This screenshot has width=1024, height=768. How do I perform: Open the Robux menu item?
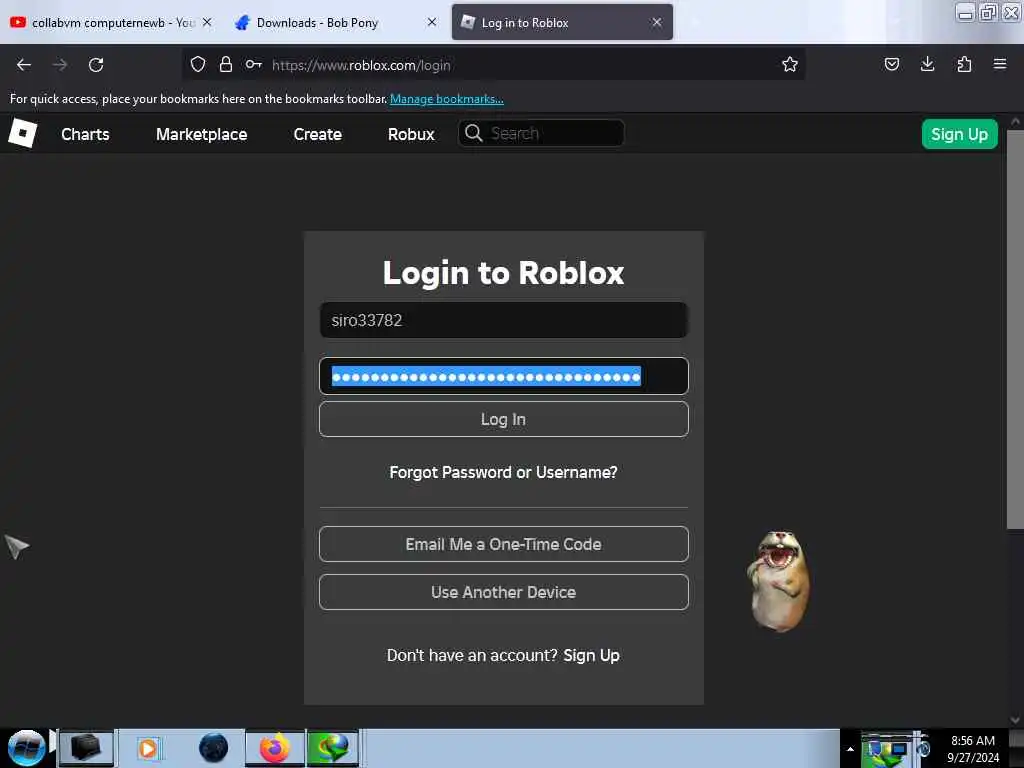411,135
